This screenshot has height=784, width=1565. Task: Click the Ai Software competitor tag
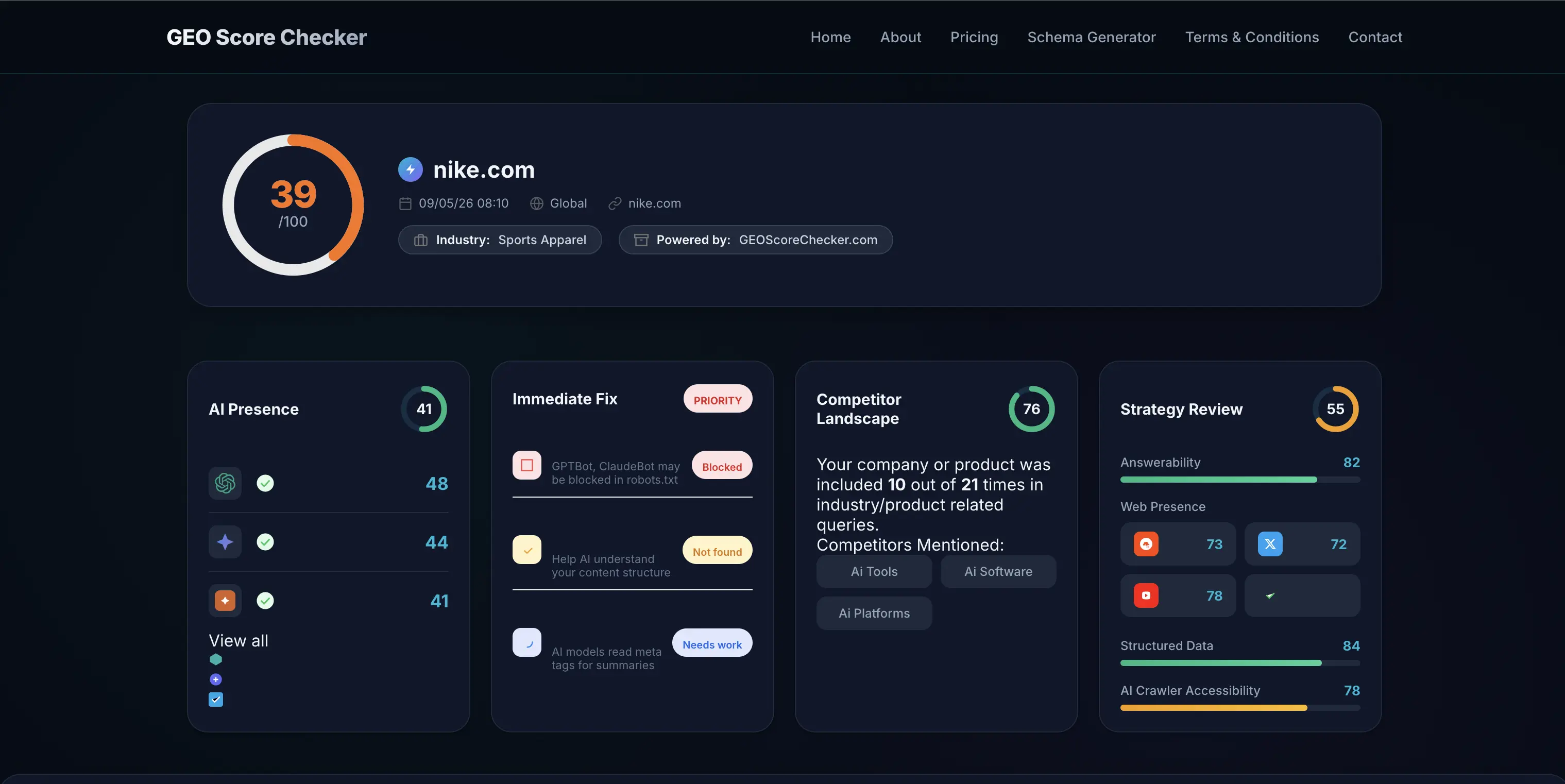(997, 571)
